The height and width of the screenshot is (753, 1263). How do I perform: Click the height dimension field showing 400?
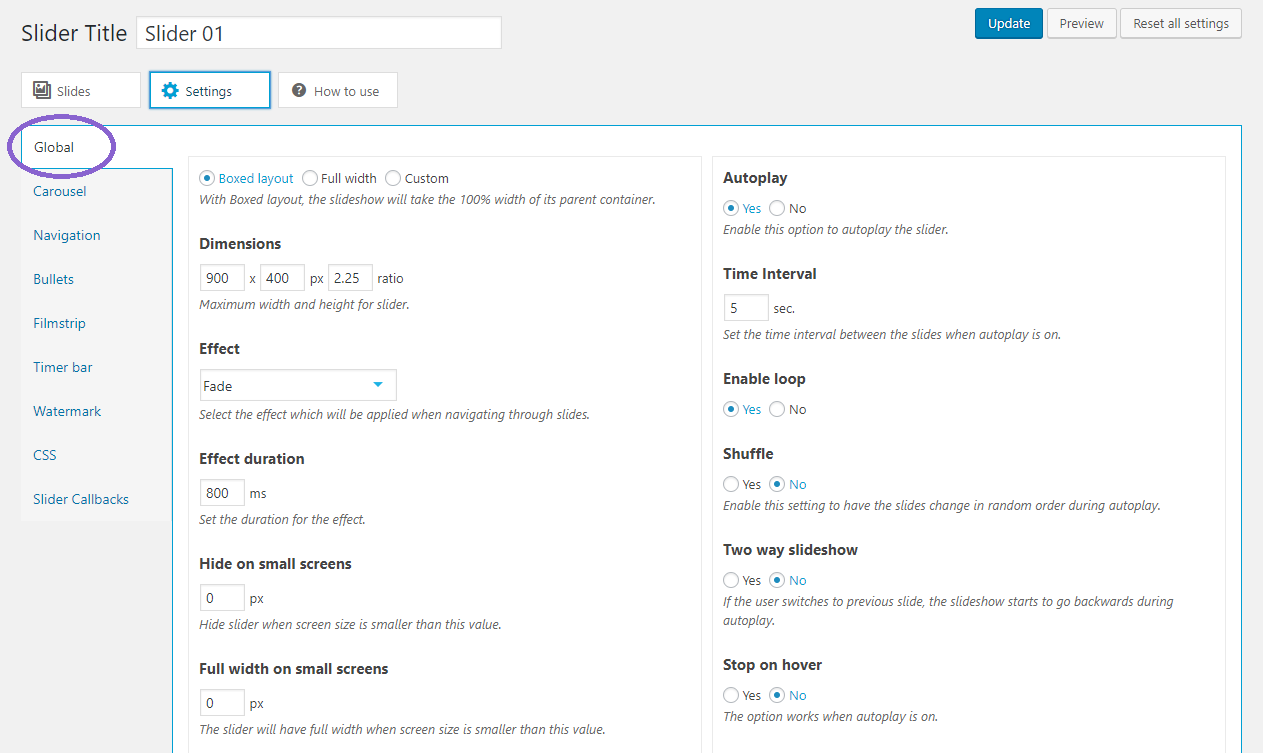[x=283, y=278]
